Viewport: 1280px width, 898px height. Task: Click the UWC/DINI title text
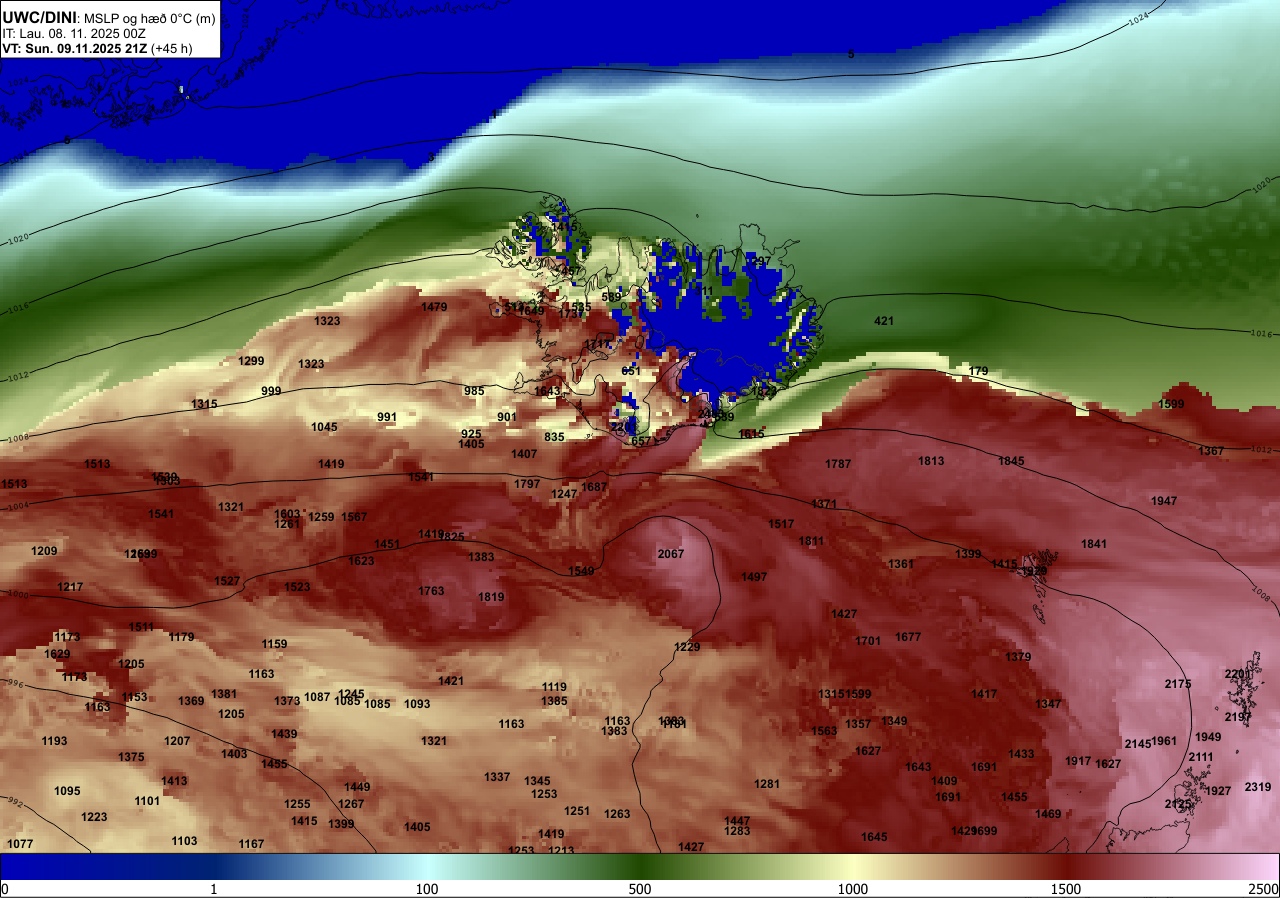(x=39, y=17)
